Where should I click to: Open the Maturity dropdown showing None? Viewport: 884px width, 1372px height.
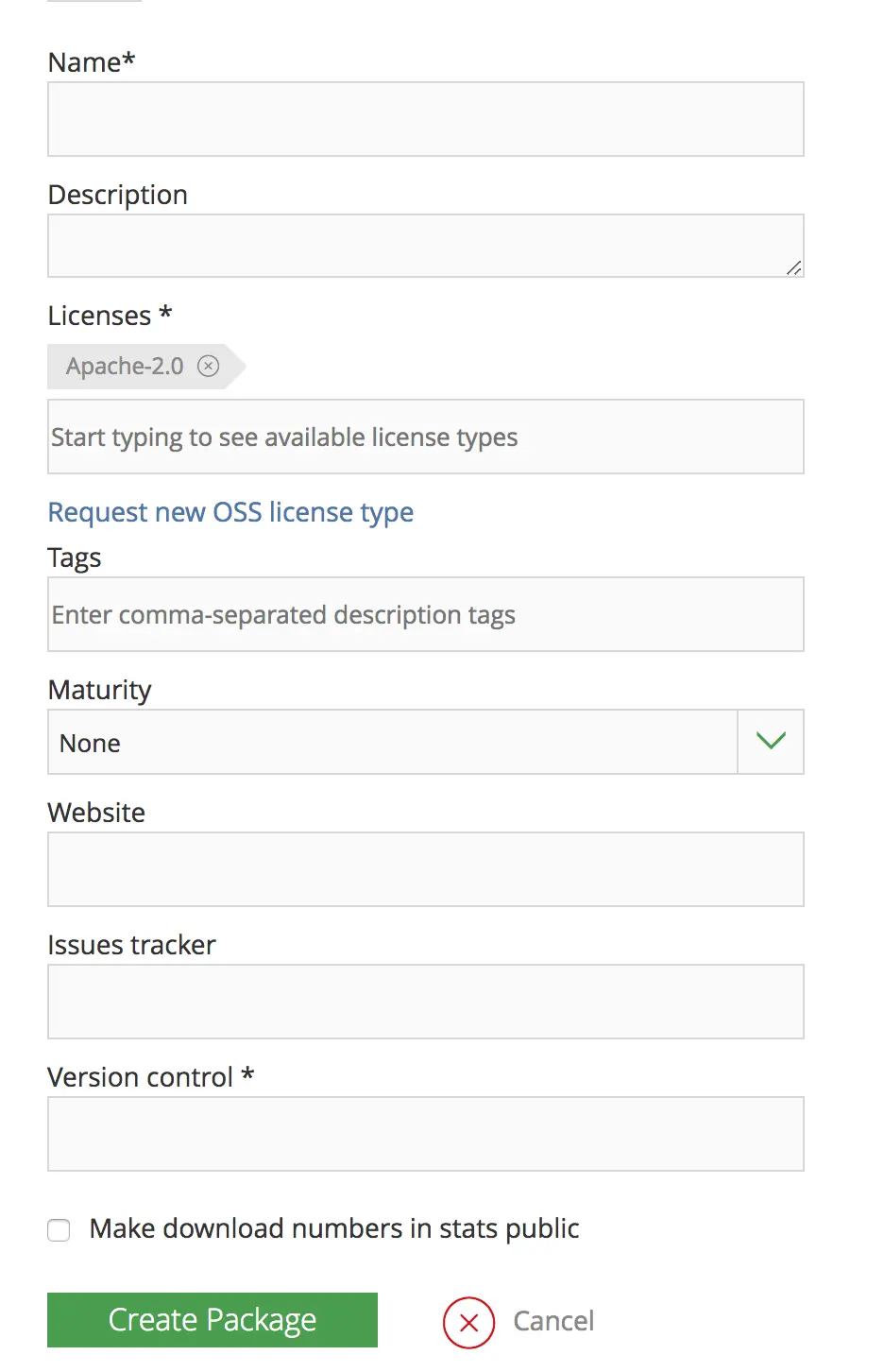392,743
